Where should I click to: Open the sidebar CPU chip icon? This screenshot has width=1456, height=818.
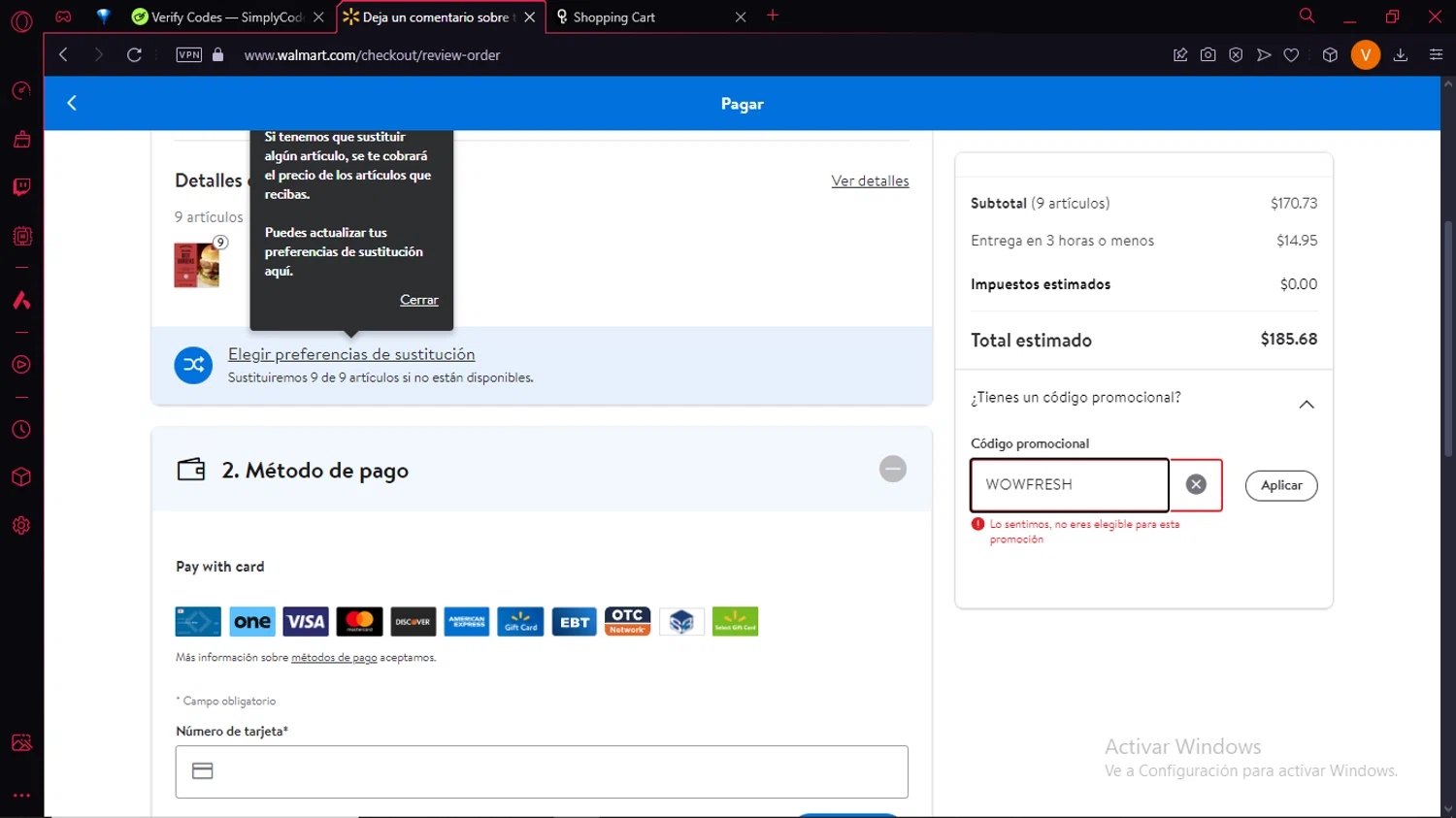pyautogui.click(x=21, y=236)
